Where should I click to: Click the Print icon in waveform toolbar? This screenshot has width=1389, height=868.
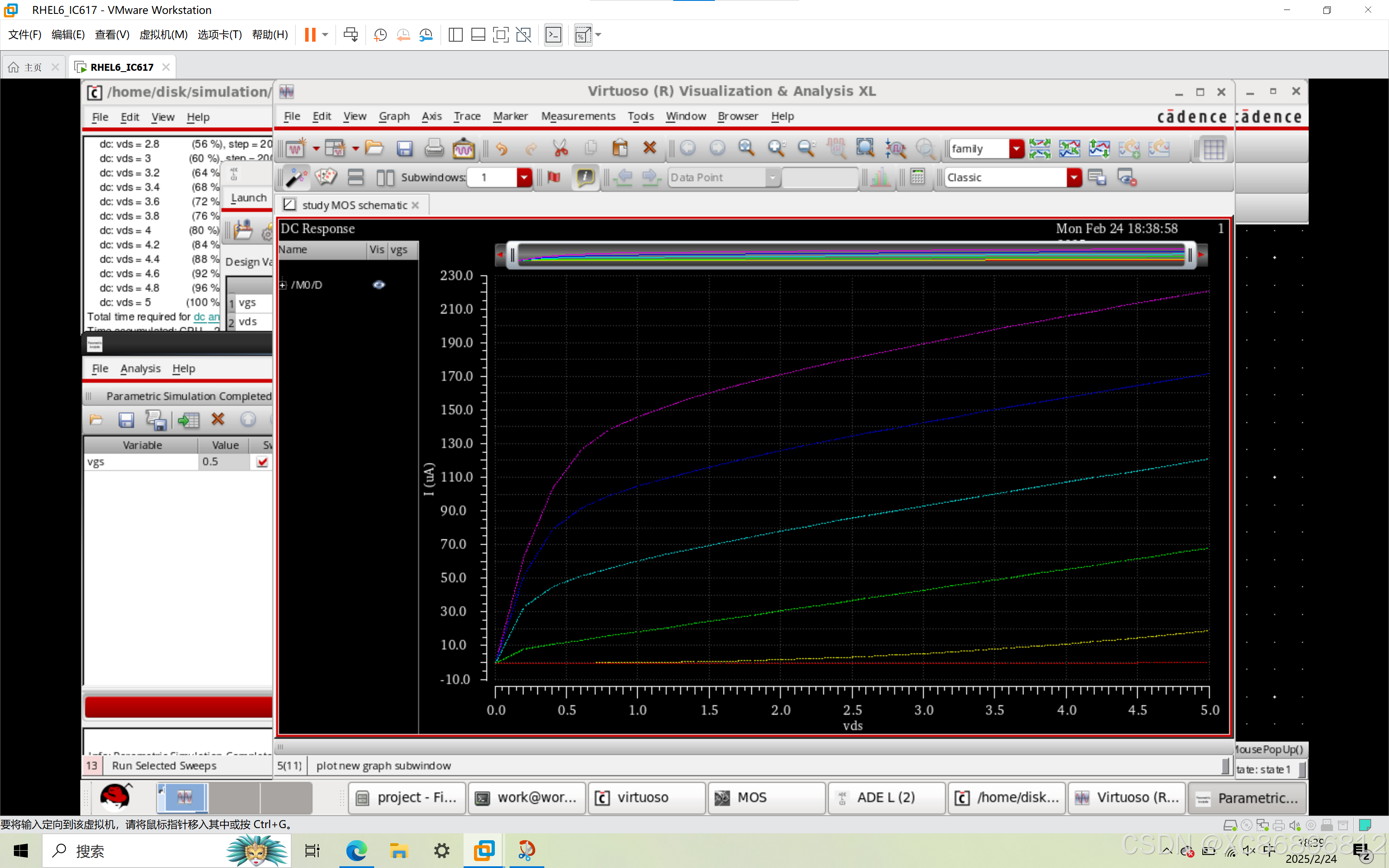pyautogui.click(x=434, y=149)
